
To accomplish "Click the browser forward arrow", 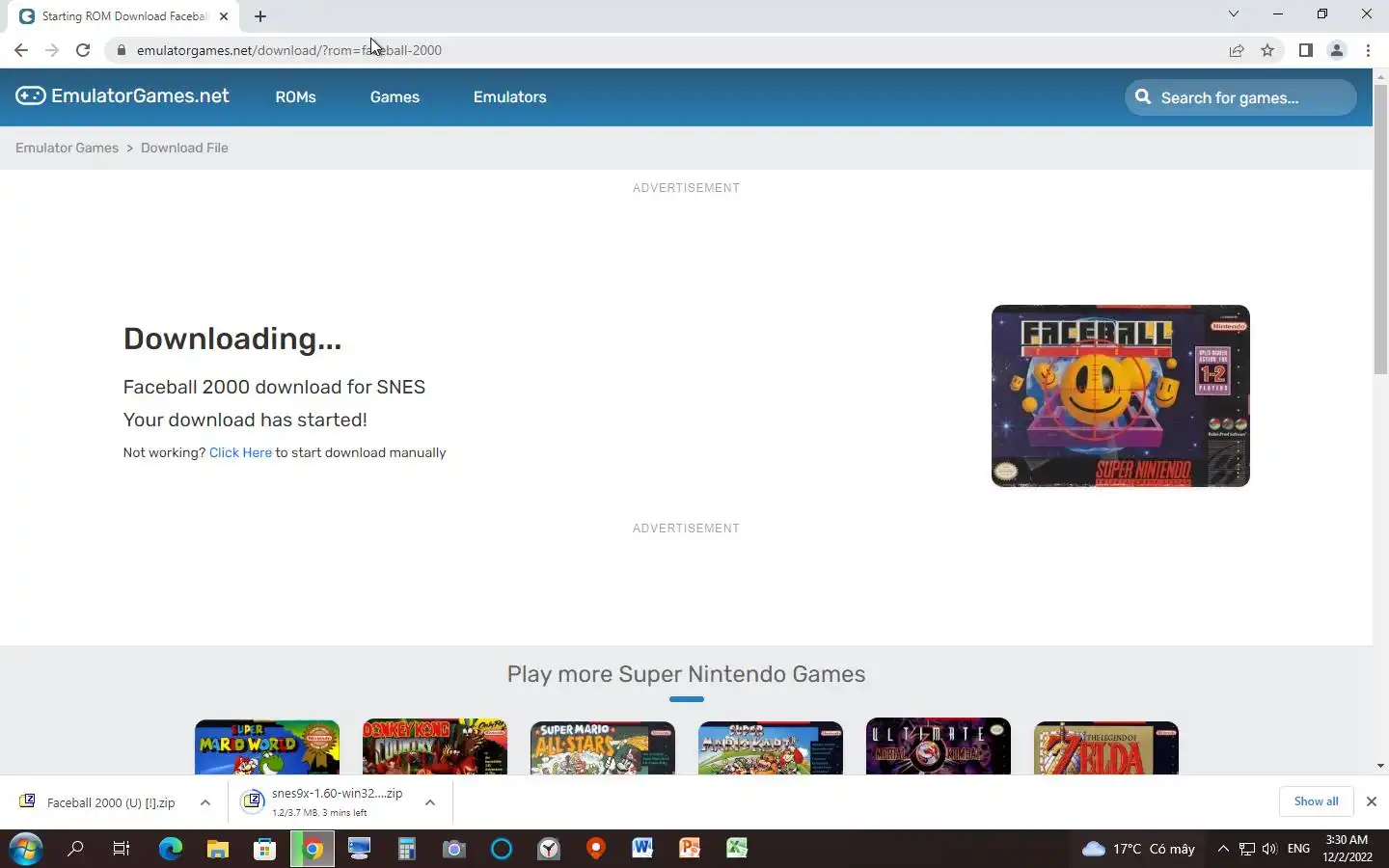I will point(52,50).
